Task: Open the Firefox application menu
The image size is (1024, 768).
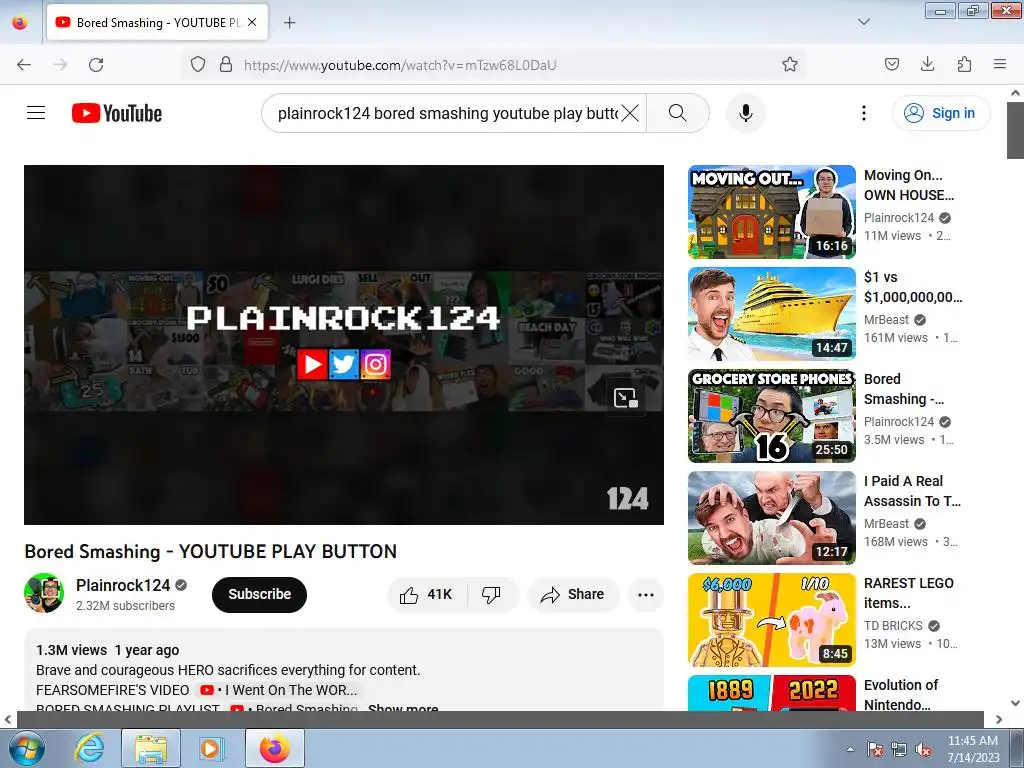Action: (999, 64)
